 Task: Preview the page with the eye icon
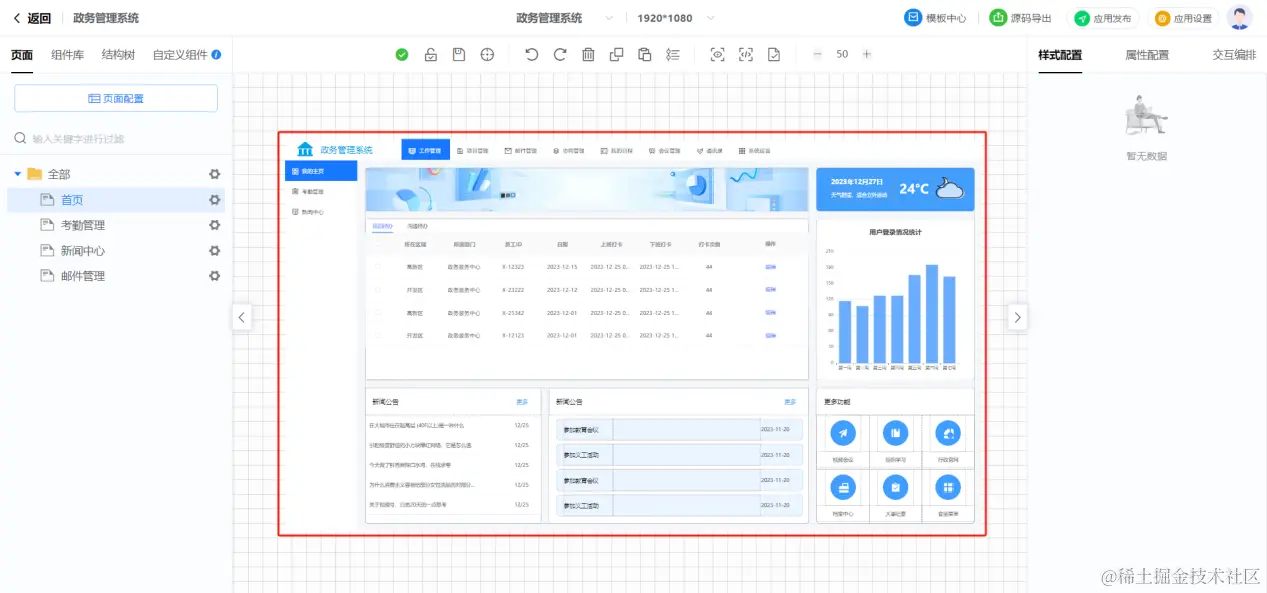click(717, 55)
